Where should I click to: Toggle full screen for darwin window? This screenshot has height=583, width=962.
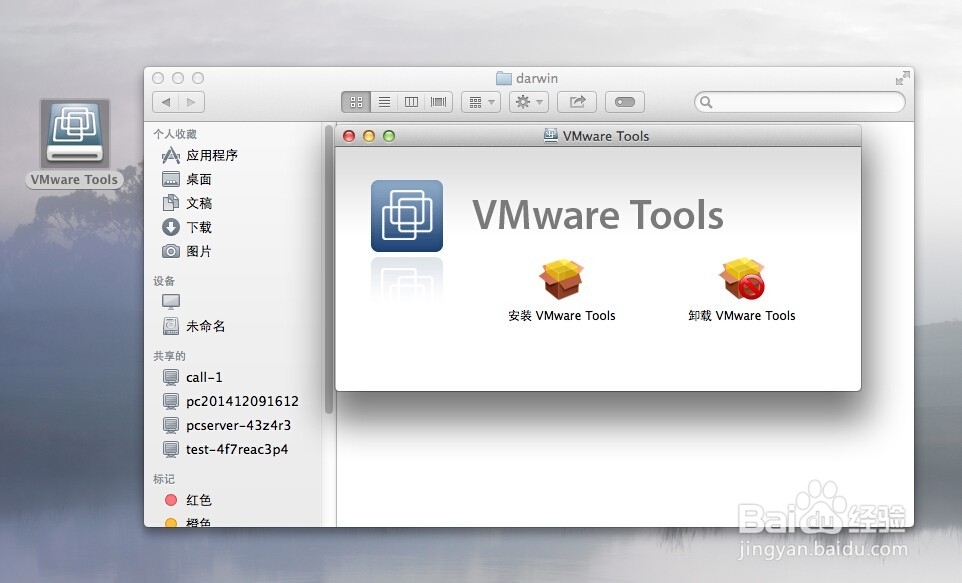click(x=902, y=78)
